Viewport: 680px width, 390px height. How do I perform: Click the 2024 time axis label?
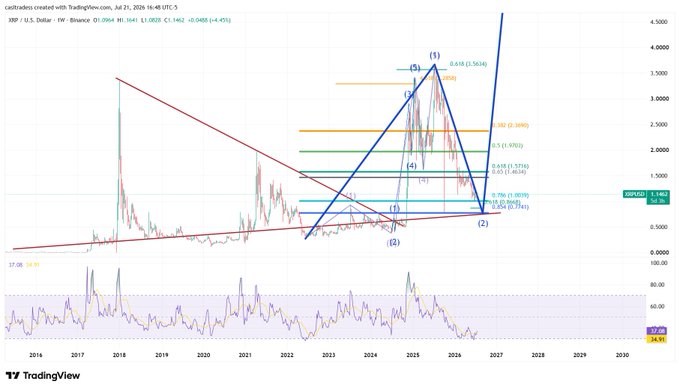(370, 355)
